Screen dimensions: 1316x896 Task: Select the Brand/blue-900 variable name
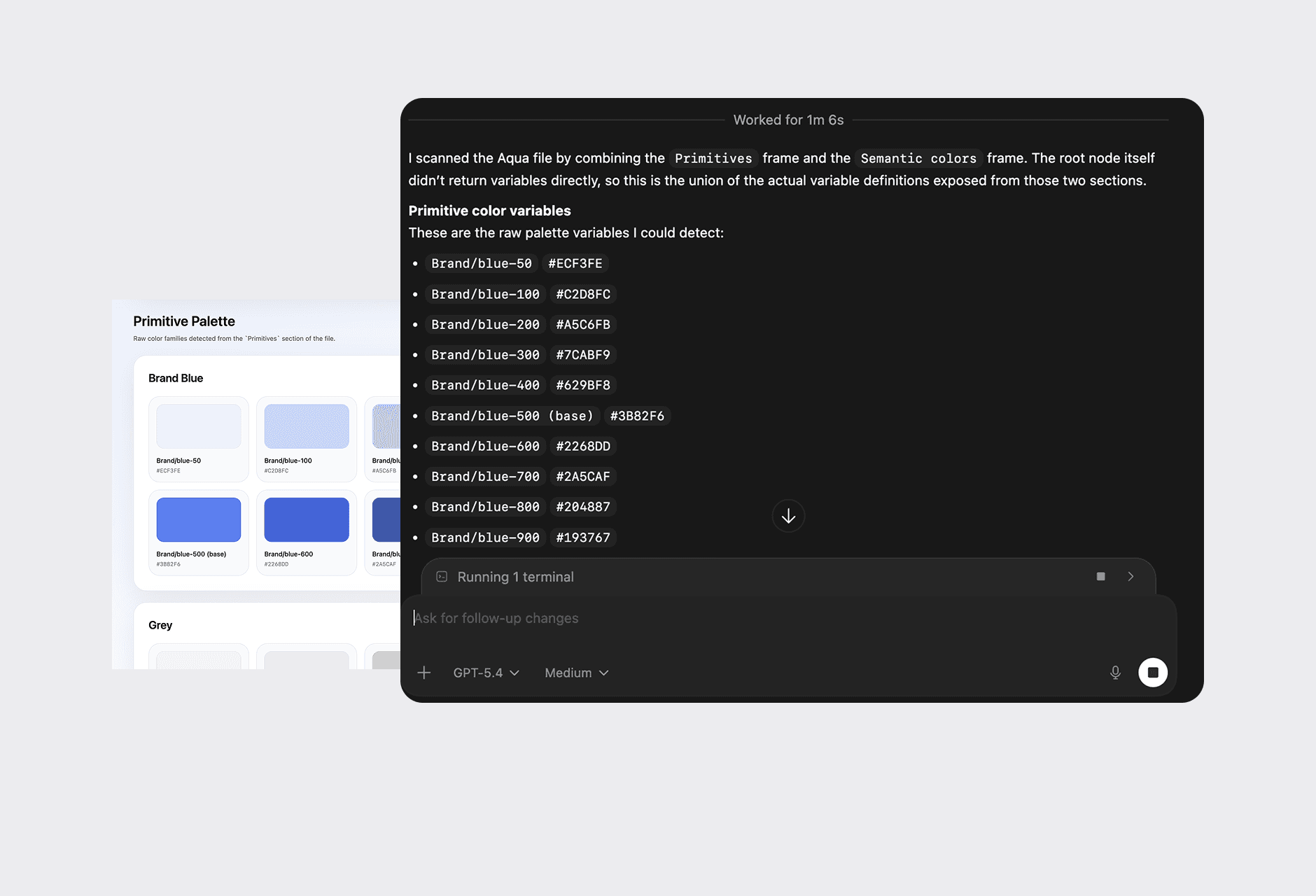485,538
